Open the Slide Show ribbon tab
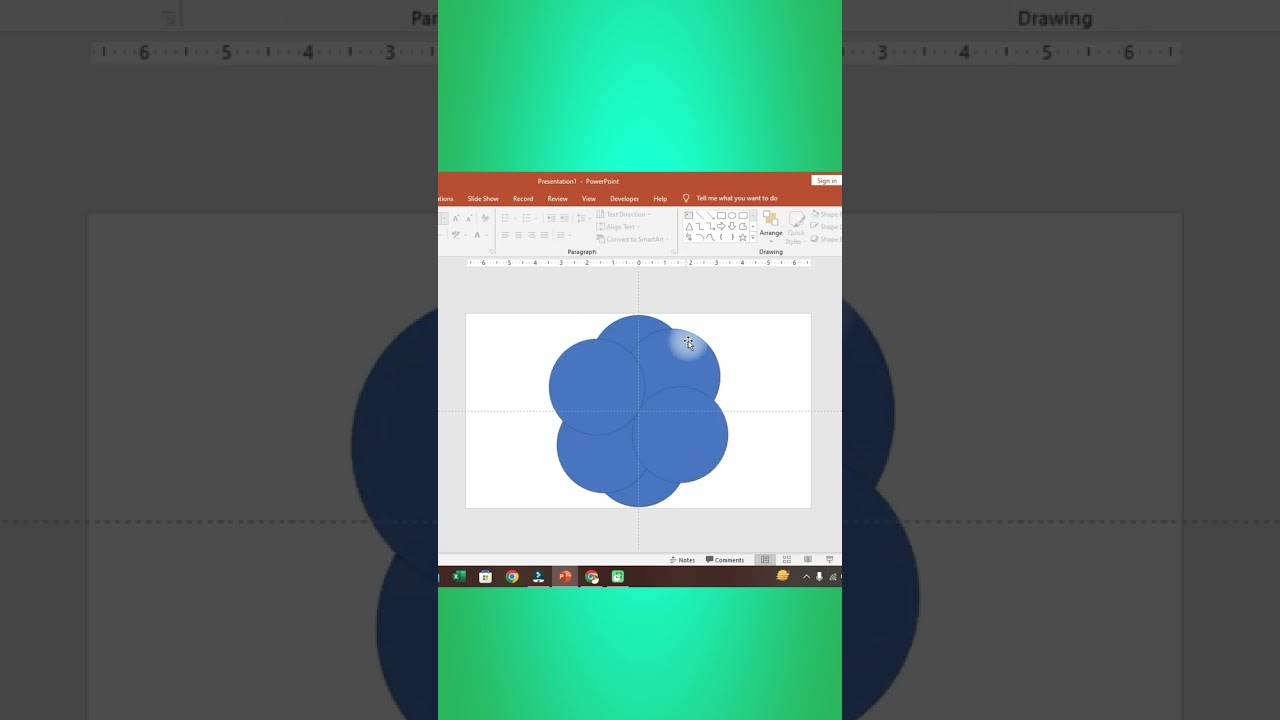 pyautogui.click(x=483, y=198)
